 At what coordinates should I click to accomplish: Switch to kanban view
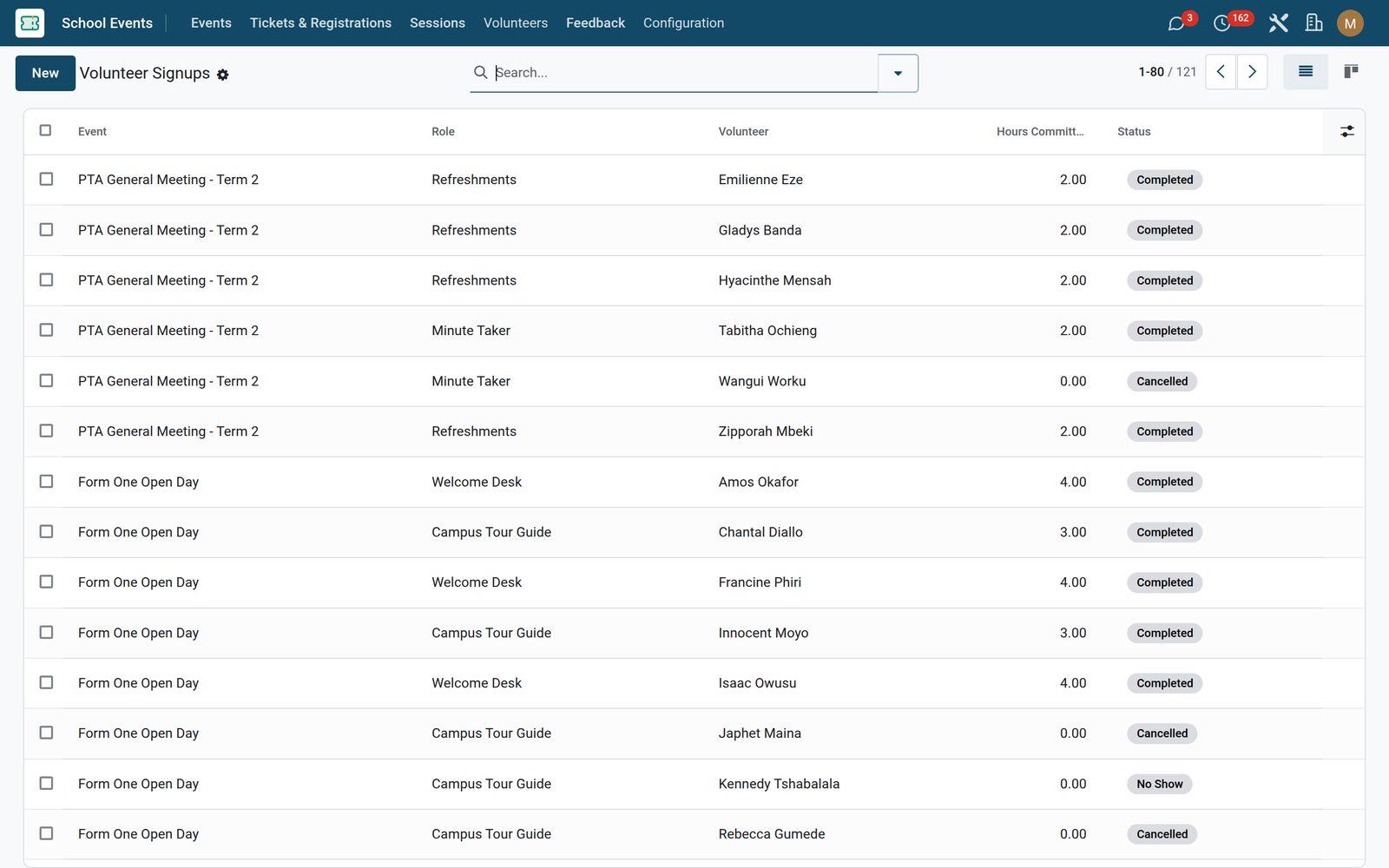[x=1351, y=72]
